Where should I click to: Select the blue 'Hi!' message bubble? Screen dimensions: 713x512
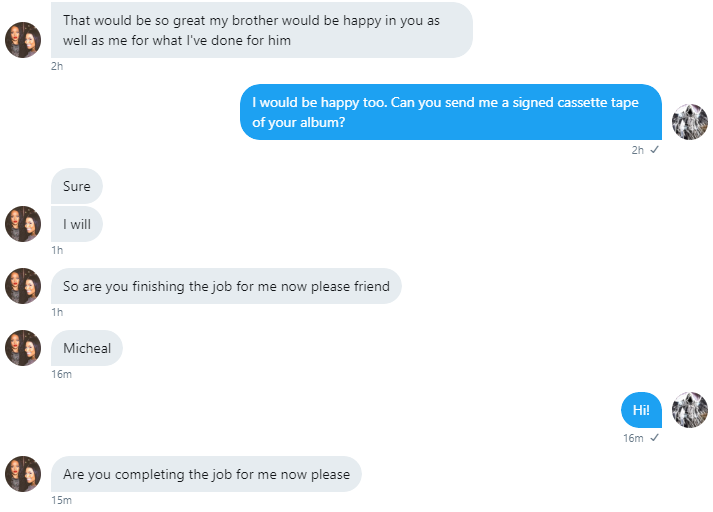[x=641, y=410]
